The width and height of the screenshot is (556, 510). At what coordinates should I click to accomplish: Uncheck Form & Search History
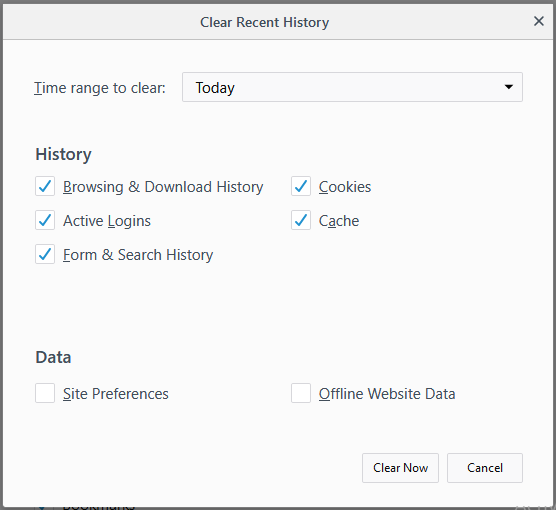pyautogui.click(x=45, y=254)
